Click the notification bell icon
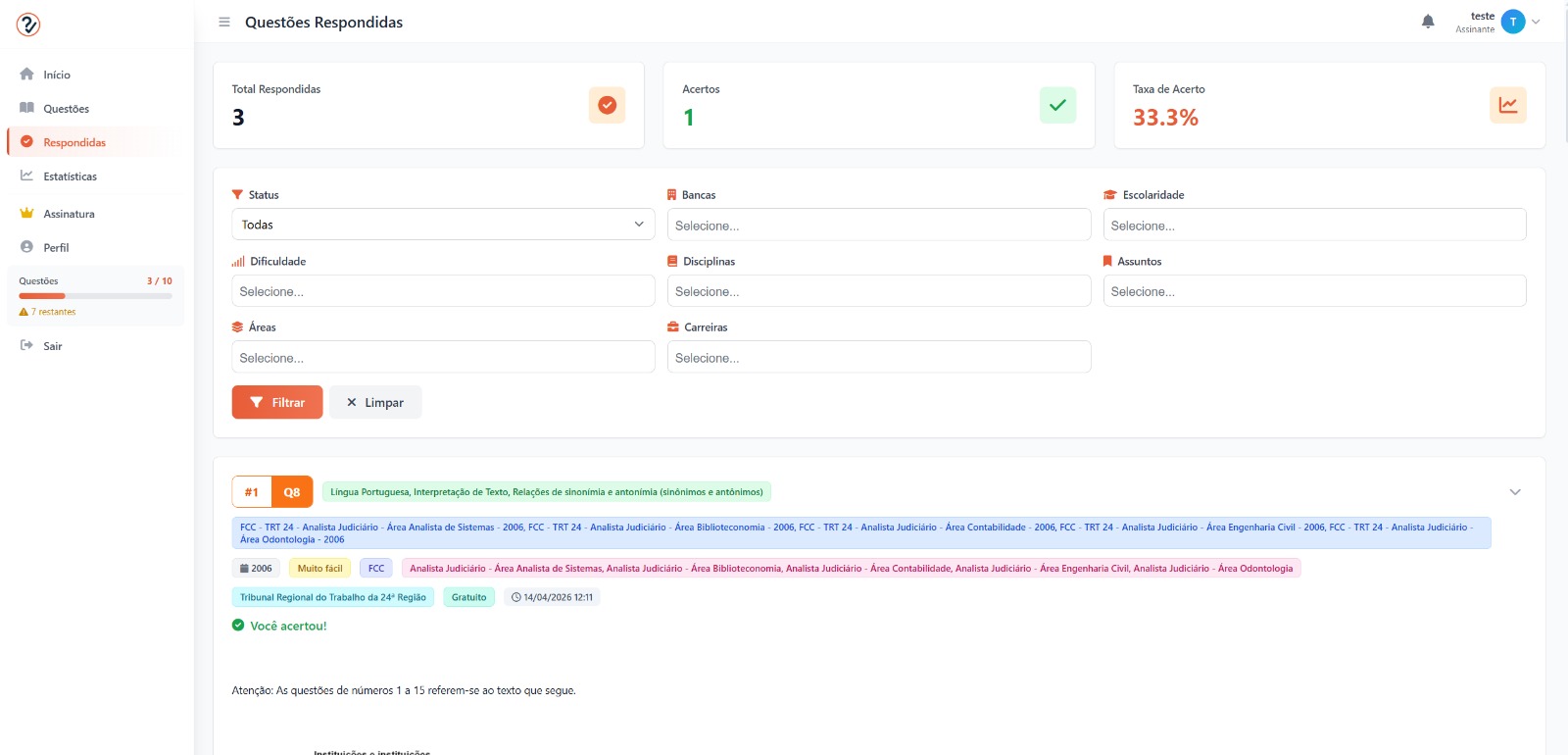The width and height of the screenshot is (1568, 755). [1428, 22]
